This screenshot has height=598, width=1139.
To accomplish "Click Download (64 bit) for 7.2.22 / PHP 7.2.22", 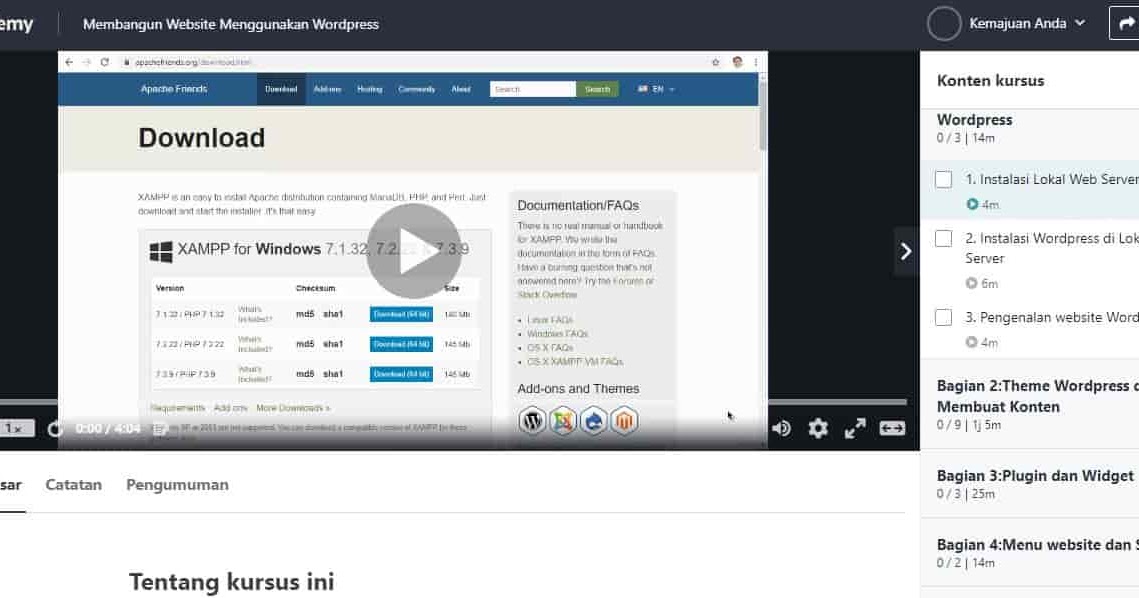I will pyautogui.click(x=401, y=344).
